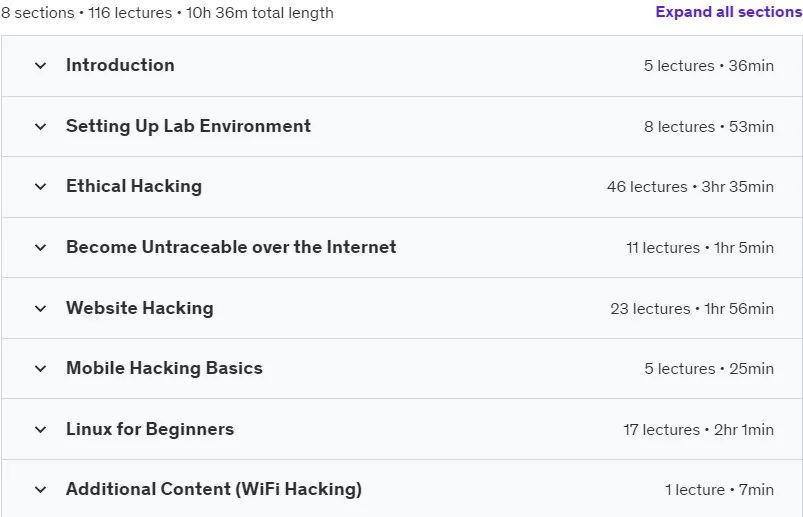Click the 46 lectures • 3hr 35min label
The width and height of the screenshot is (803, 517).
point(690,187)
